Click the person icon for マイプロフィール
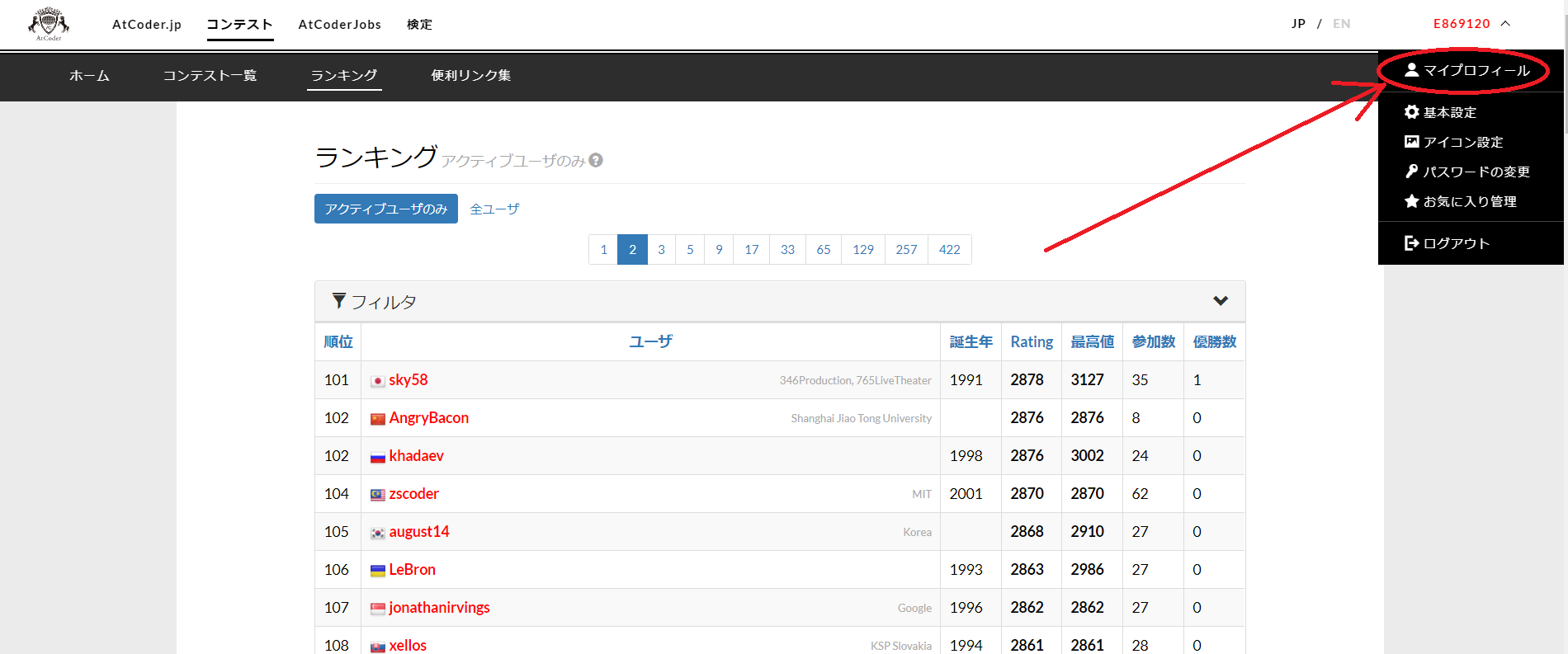 pos(1412,70)
